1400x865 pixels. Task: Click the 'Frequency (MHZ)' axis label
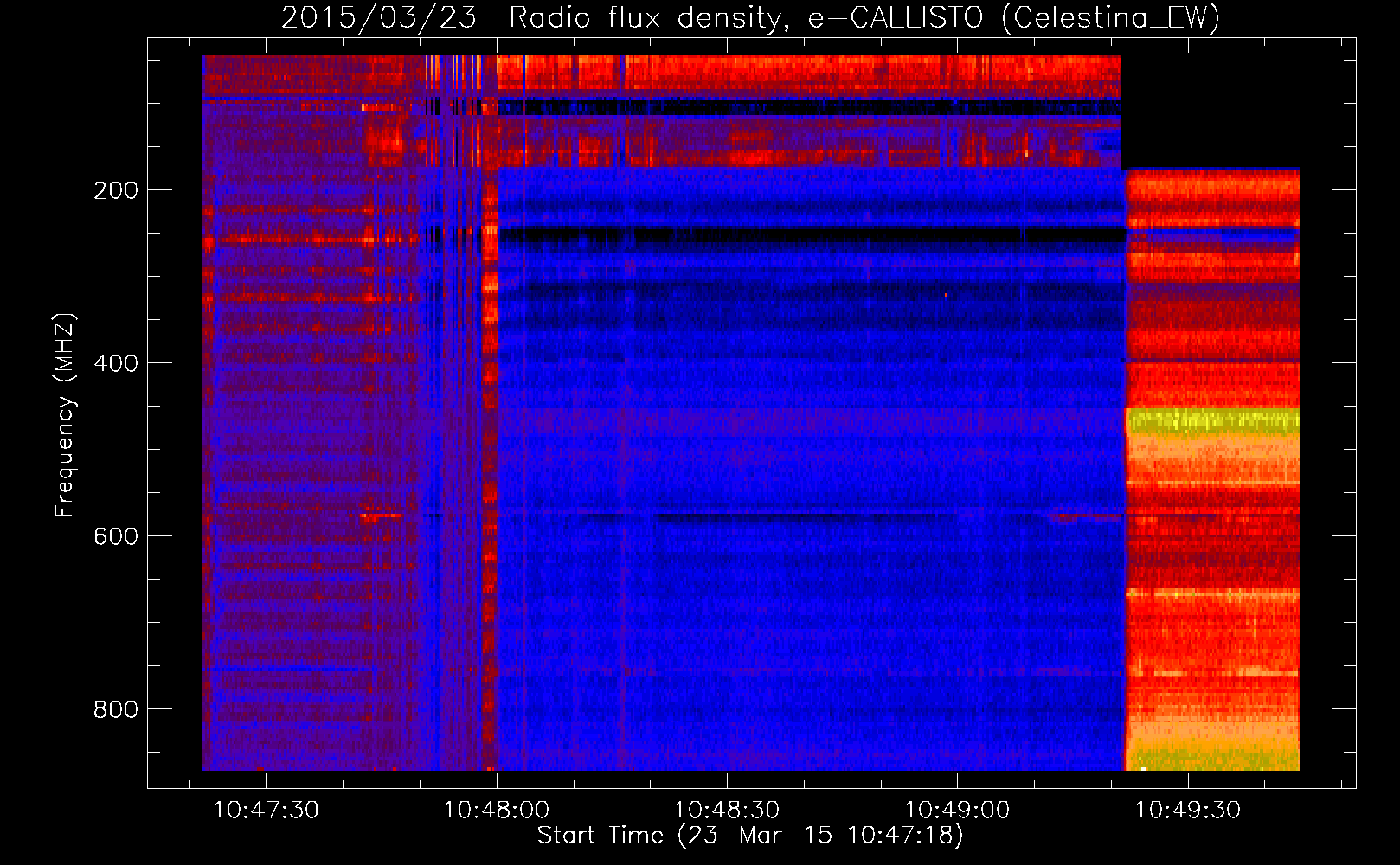[x=65, y=415]
